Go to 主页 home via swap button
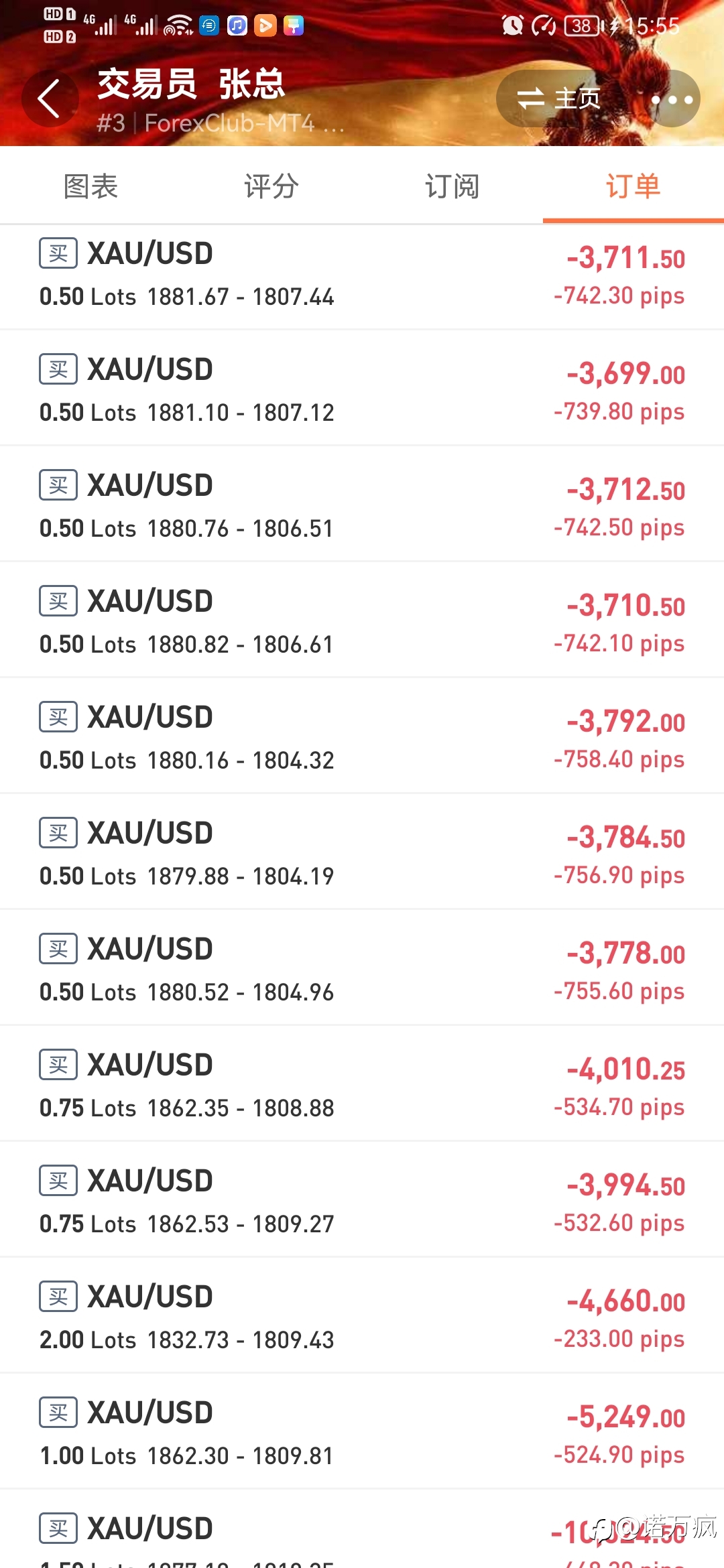 point(558,99)
